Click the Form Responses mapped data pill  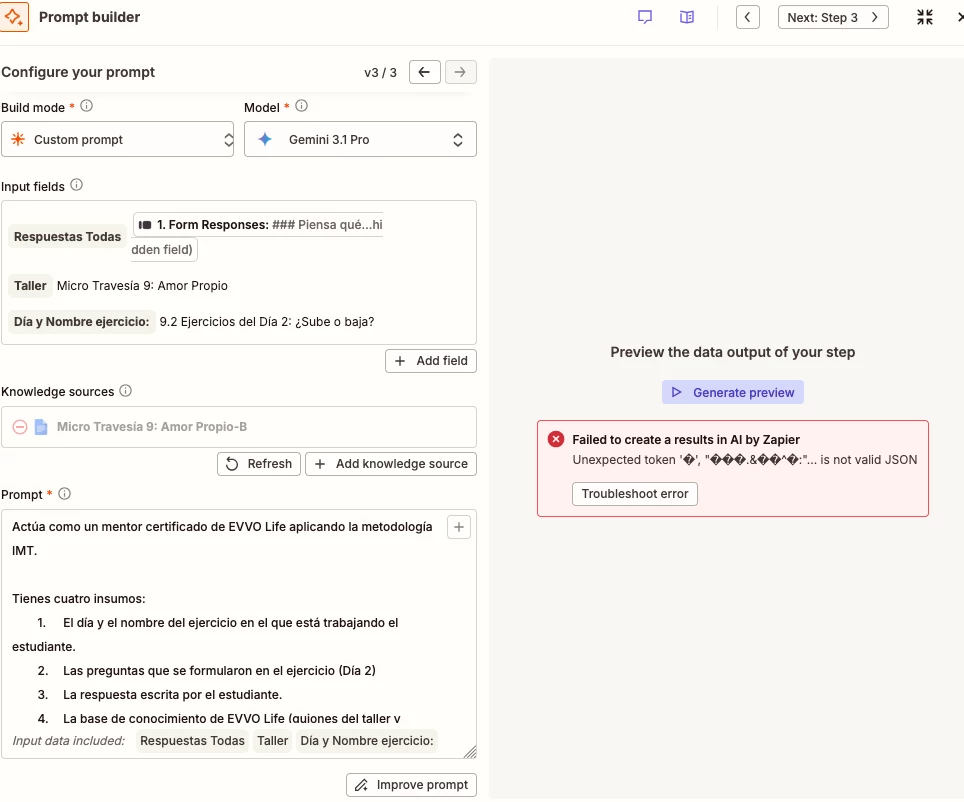coord(258,237)
